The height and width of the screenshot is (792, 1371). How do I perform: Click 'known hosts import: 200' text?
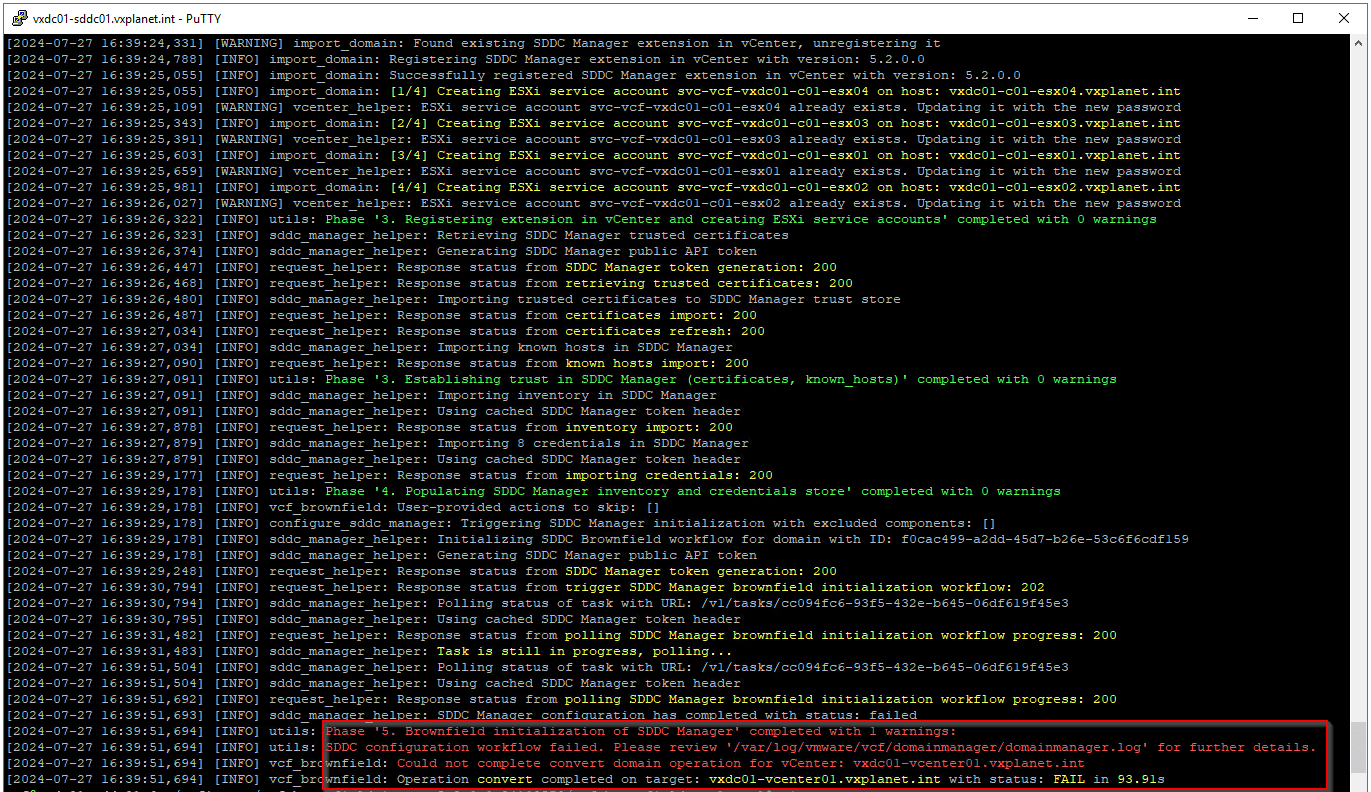[x=657, y=363]
